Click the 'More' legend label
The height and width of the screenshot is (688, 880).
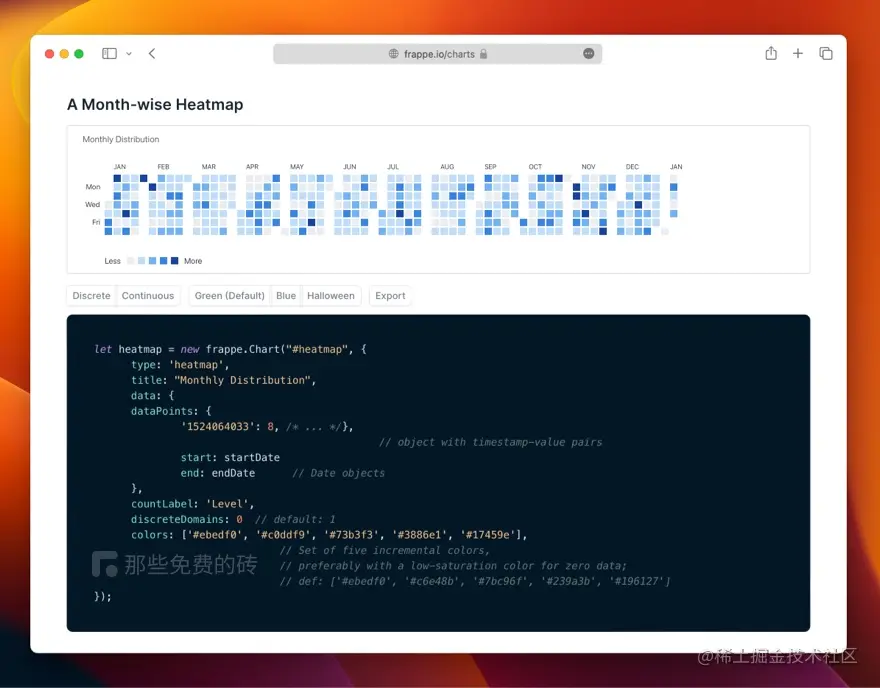click(193, 261)
